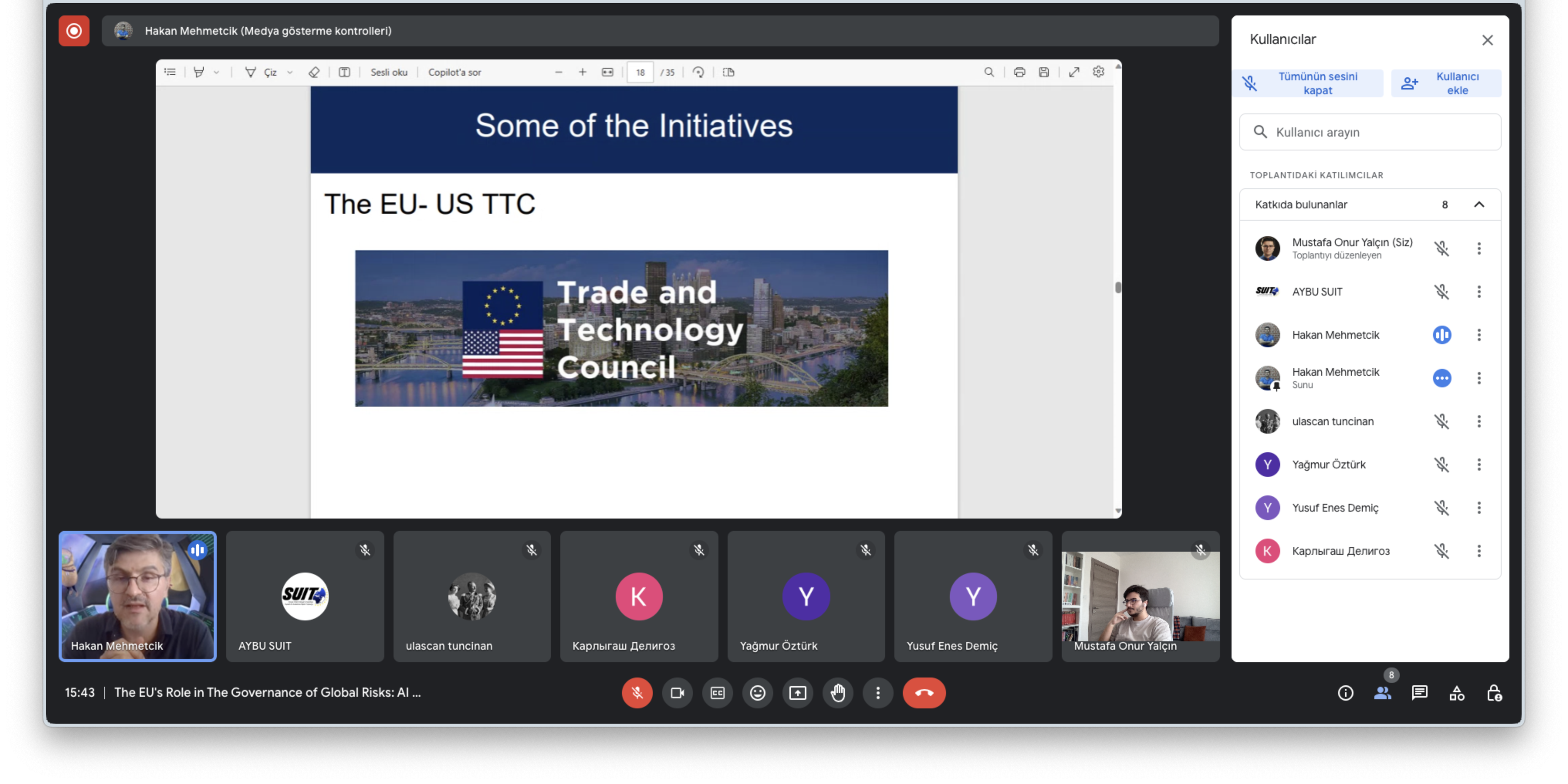Toggle closed captions button
The height and width of the screenshot is (784, 1568).
point(717,693)
